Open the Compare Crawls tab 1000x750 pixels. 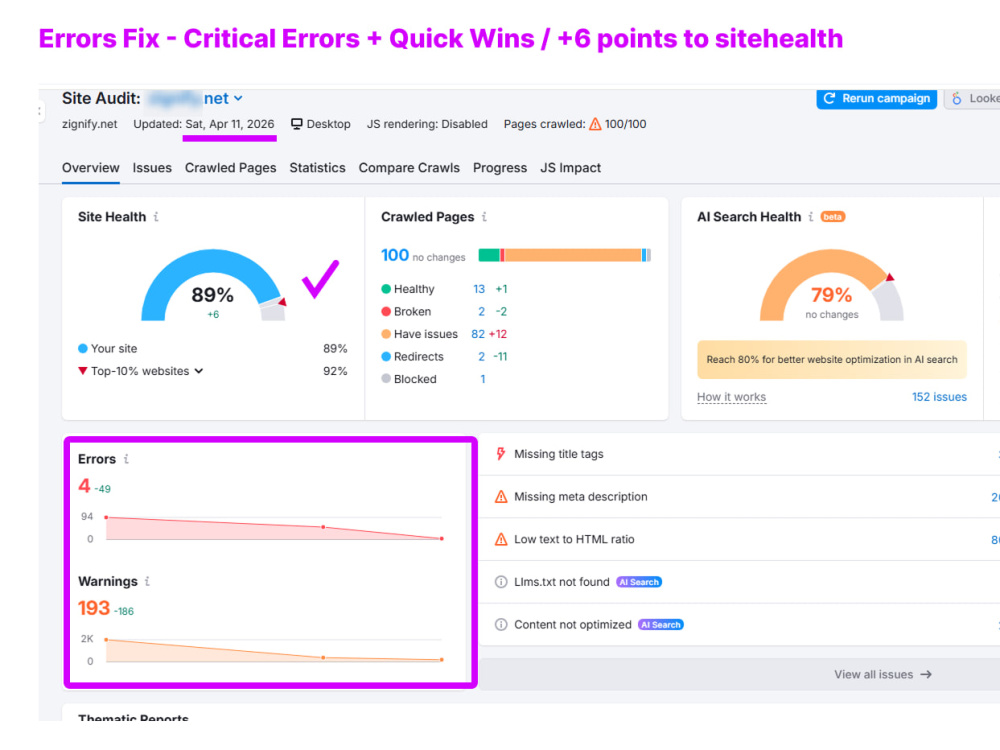(x=409, y=168)
